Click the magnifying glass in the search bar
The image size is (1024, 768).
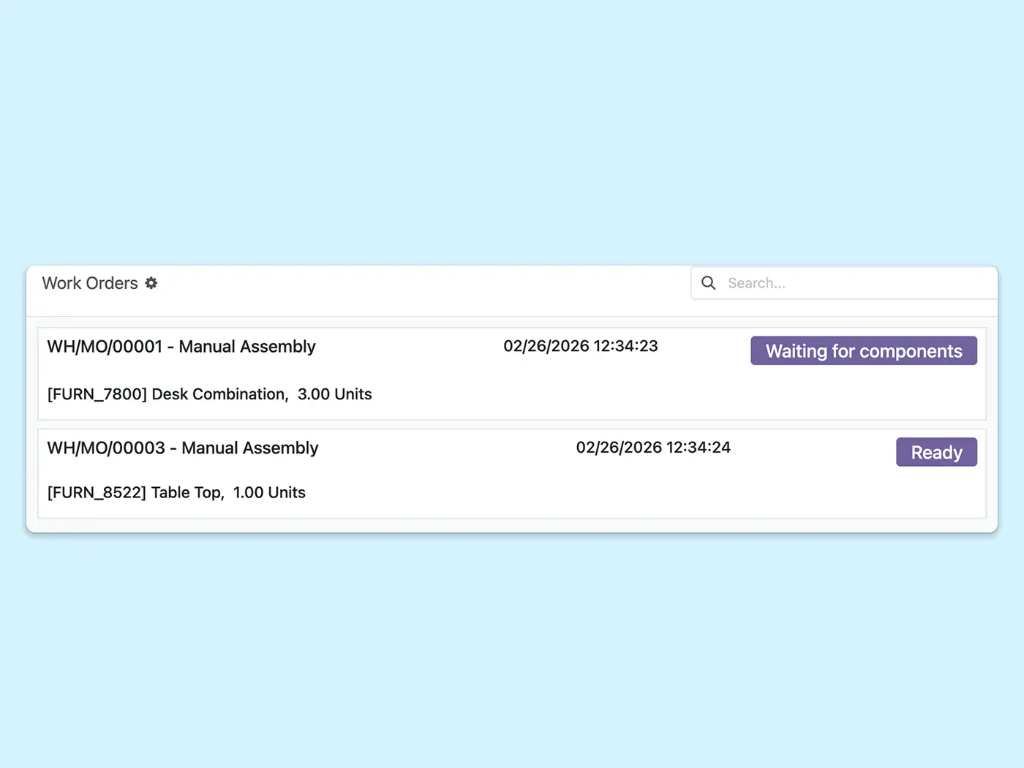(708, 283)
